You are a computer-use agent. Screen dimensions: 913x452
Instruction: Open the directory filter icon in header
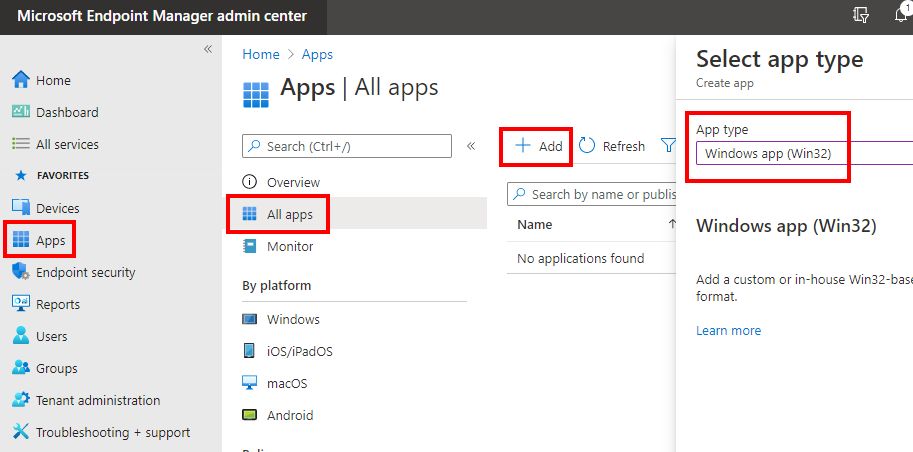click(861, 16)
